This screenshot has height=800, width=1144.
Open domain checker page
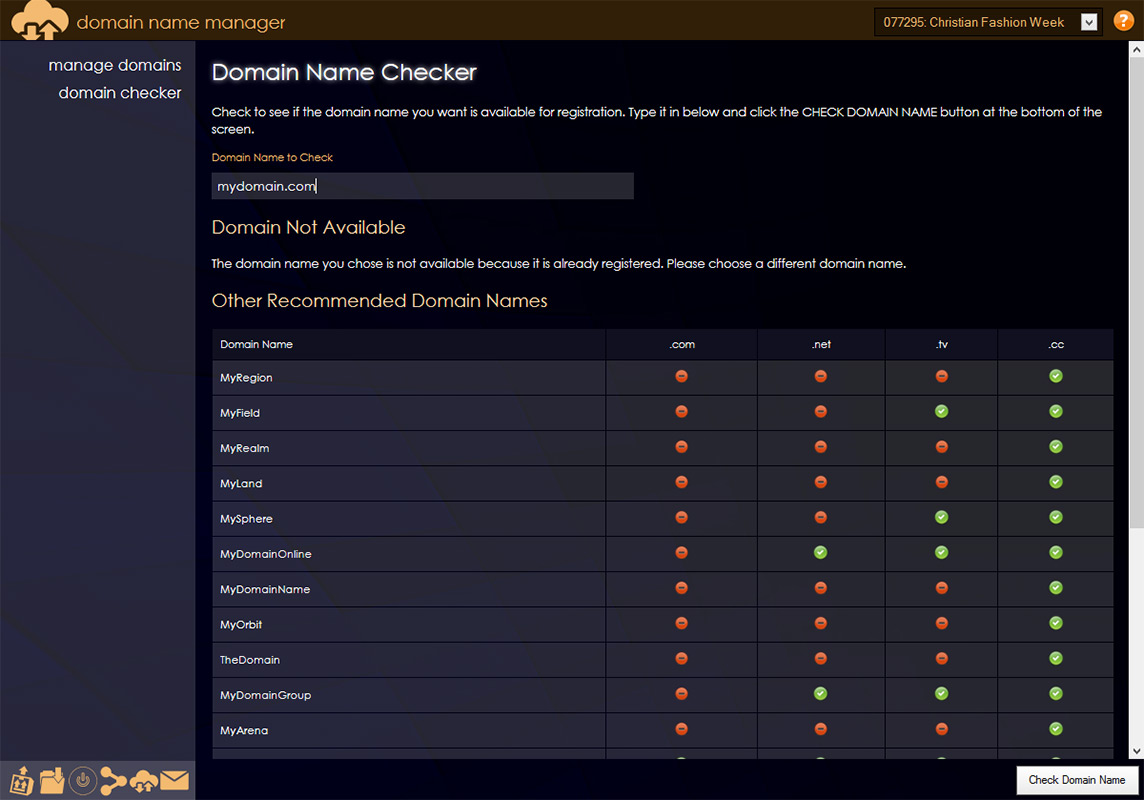[120, 93]
